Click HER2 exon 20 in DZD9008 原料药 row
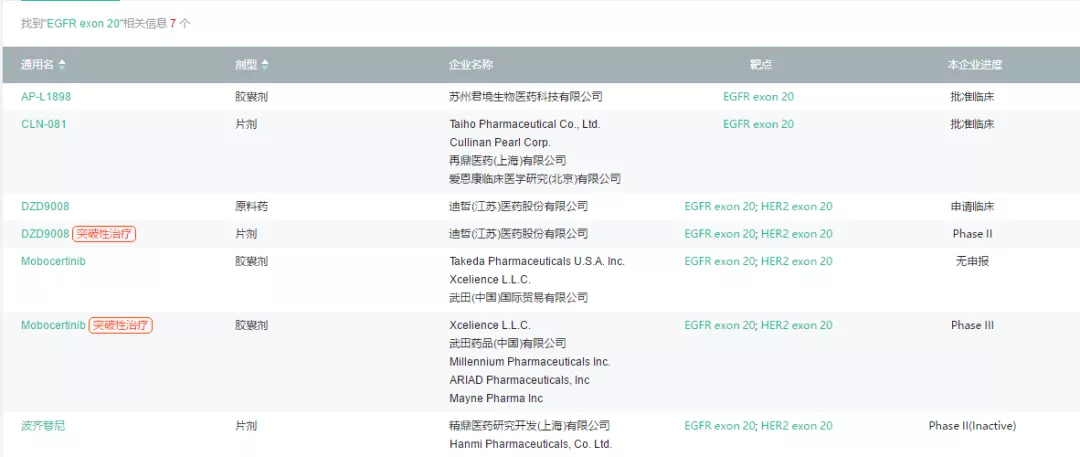Screen dimensions: 1080x457 [x=797, y=206]
